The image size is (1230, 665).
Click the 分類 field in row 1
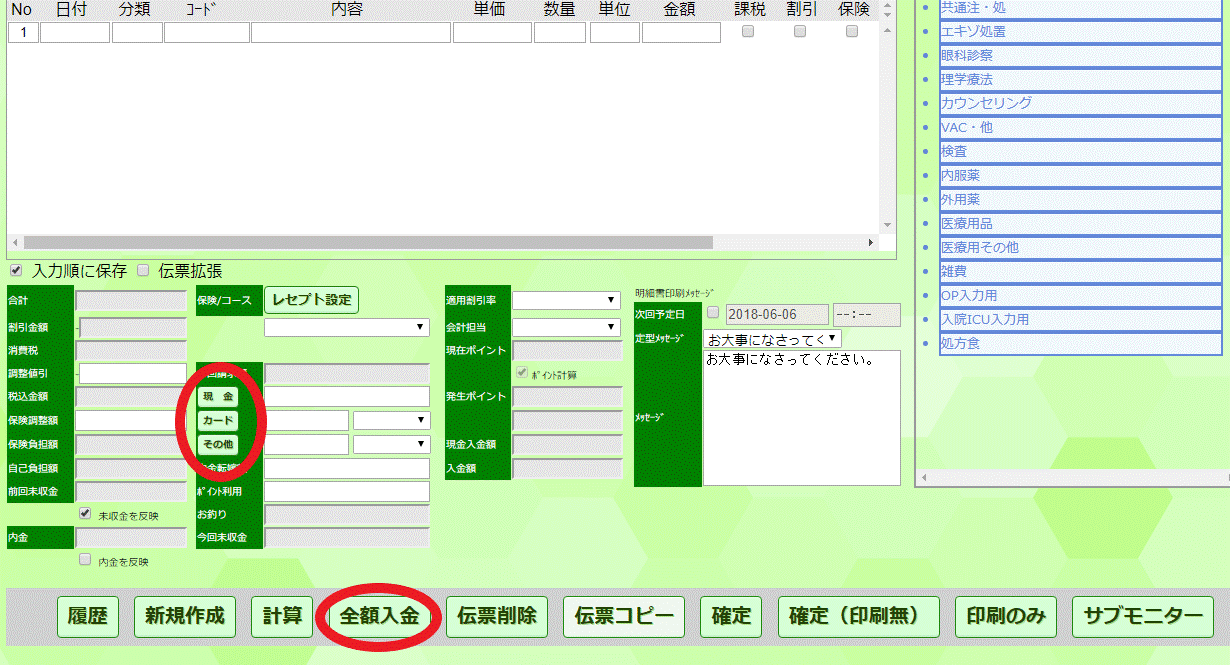pyautogui.click(x=137, y=32)
